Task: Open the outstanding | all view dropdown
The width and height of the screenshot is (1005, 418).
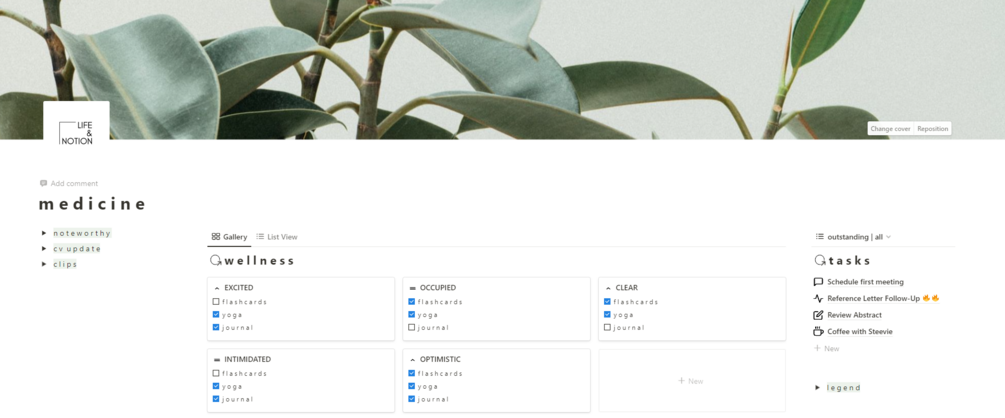Action: (853, 237)
